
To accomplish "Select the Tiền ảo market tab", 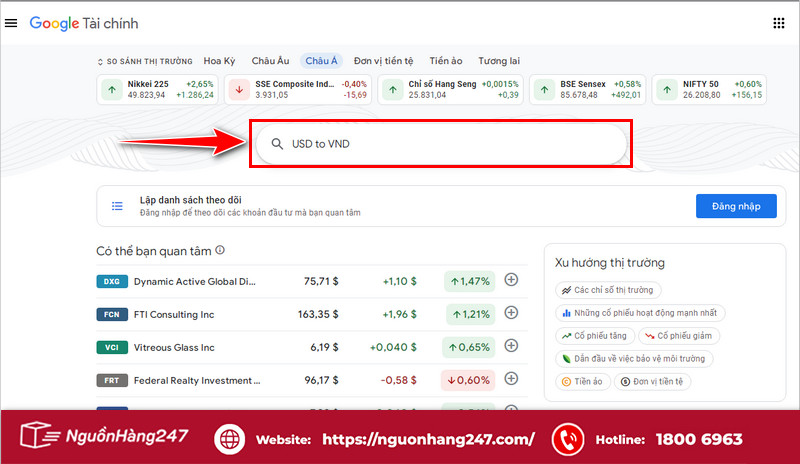I will pyautogui.click(x=446, y=61).
